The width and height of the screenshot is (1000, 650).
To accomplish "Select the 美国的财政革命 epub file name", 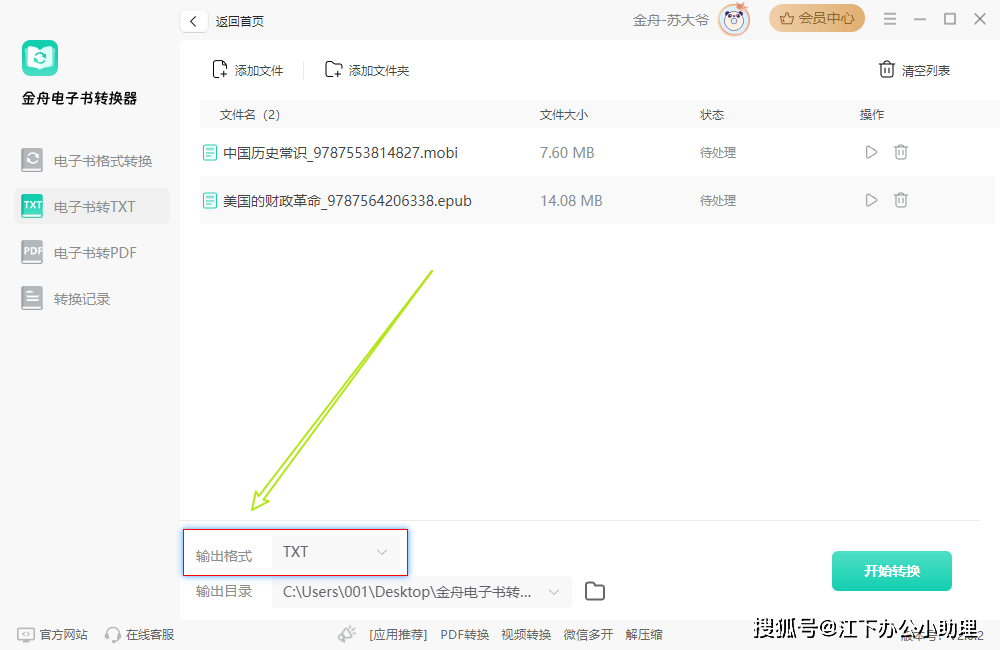I will tap(348, 201).
